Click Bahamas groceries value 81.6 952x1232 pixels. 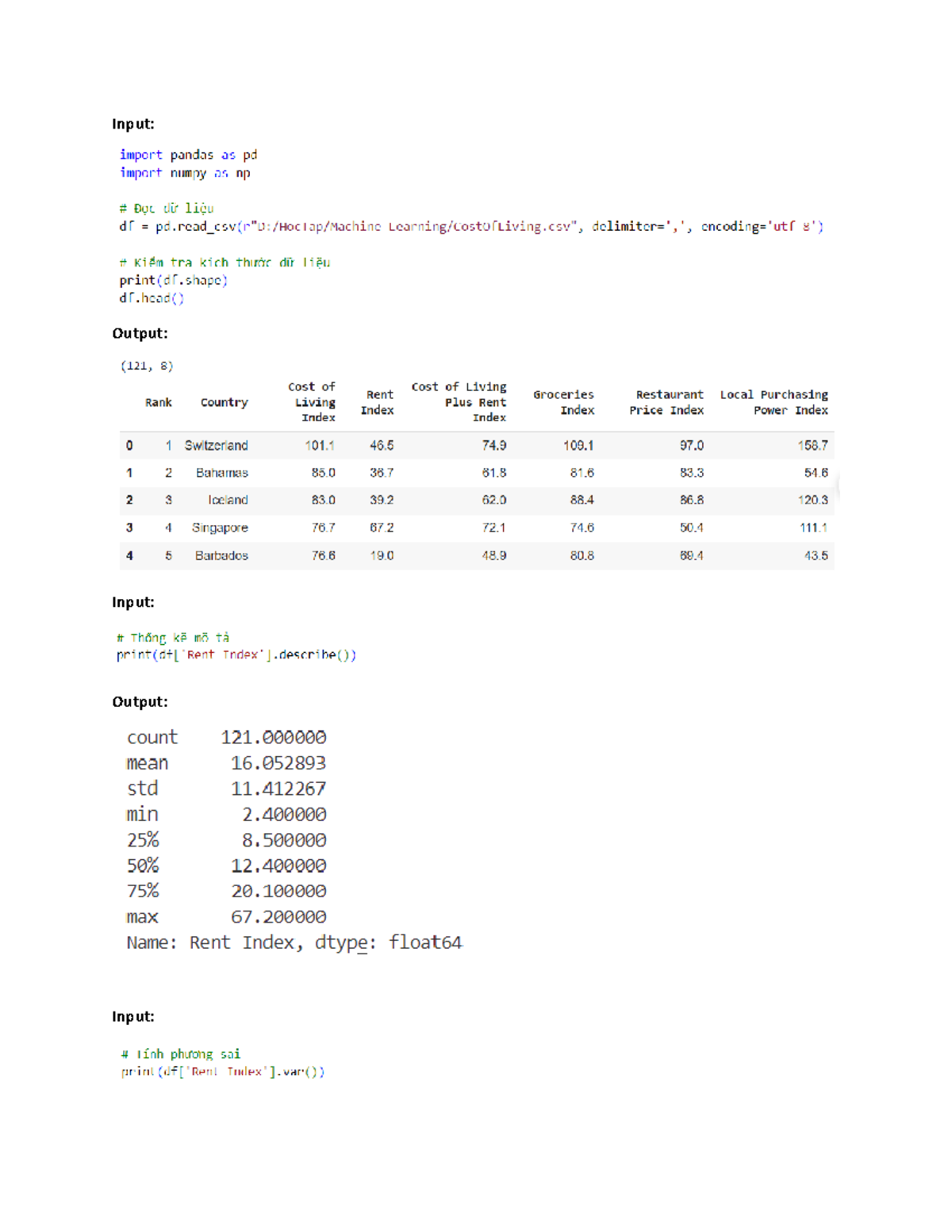coord(582,473)
